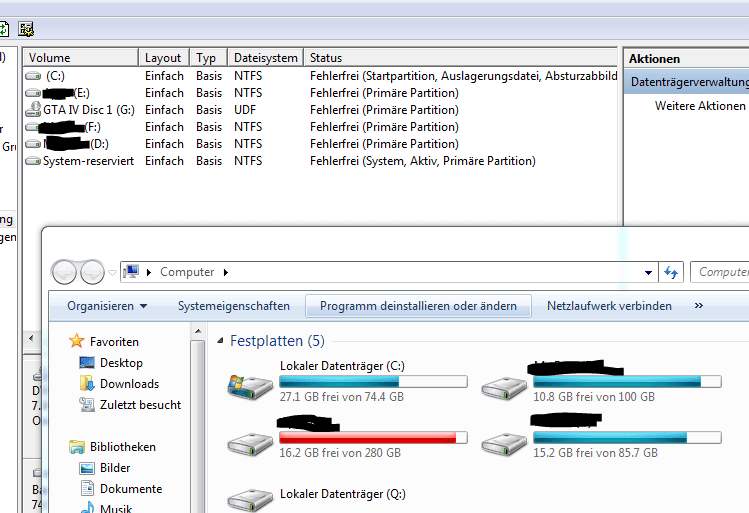Image resolution: width=749 pixels, height=513 pixels.
Task: Click the refresh icon in Disk Management toolbar
Action: 3,29
